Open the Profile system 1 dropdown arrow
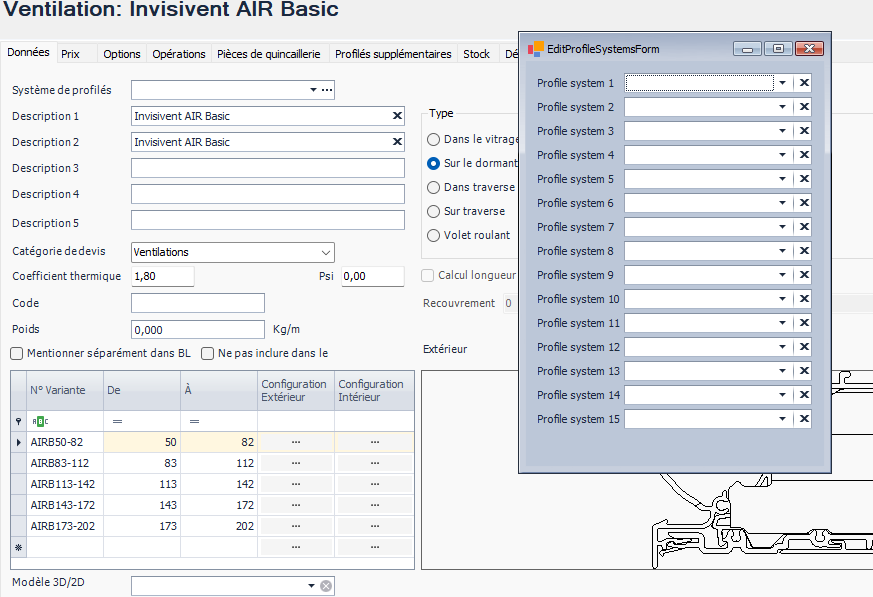The image size is (873, 597). 782,83
